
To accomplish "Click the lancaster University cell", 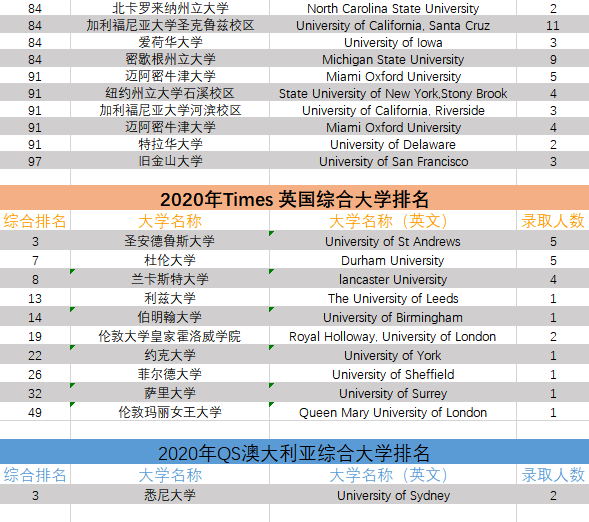I will (393, 279).
